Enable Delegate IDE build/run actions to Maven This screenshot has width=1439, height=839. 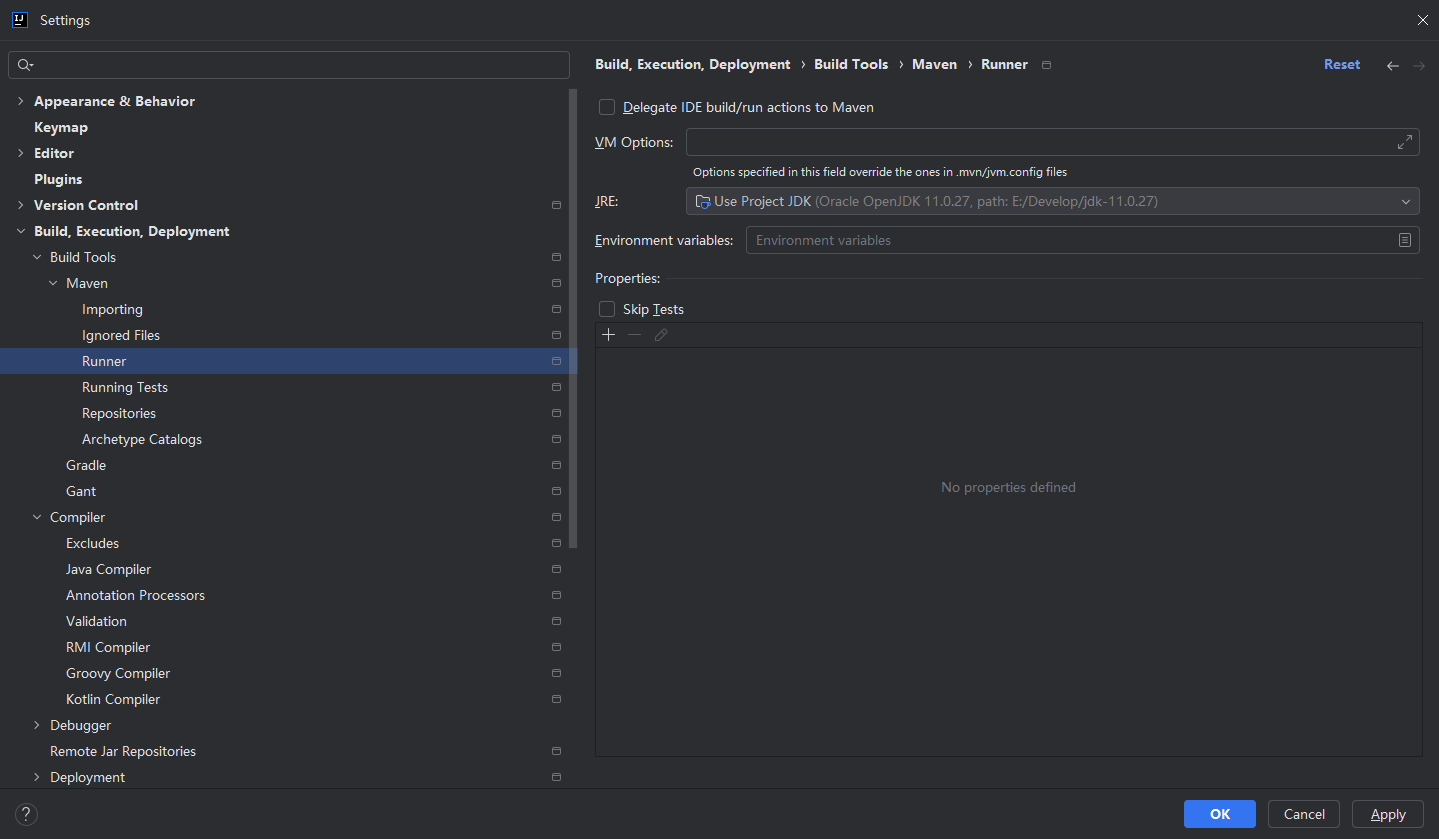pyautogui.click(x=607, y=107)
